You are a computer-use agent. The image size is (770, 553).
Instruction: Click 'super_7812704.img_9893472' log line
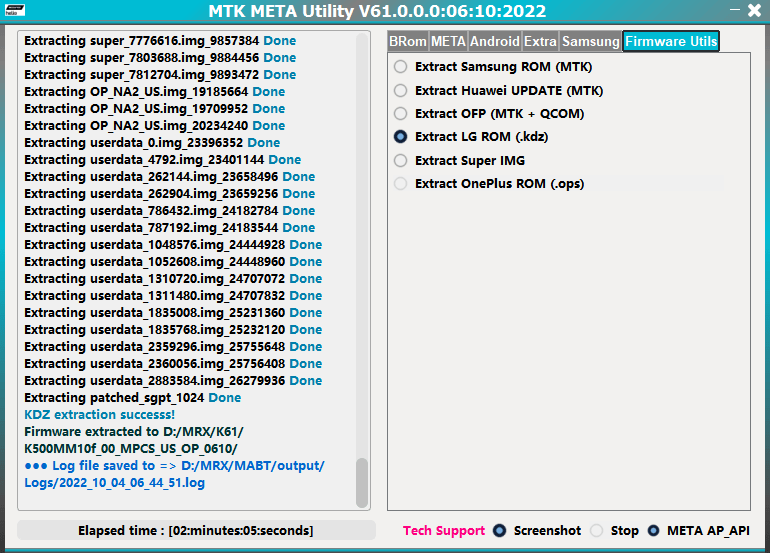160,75
